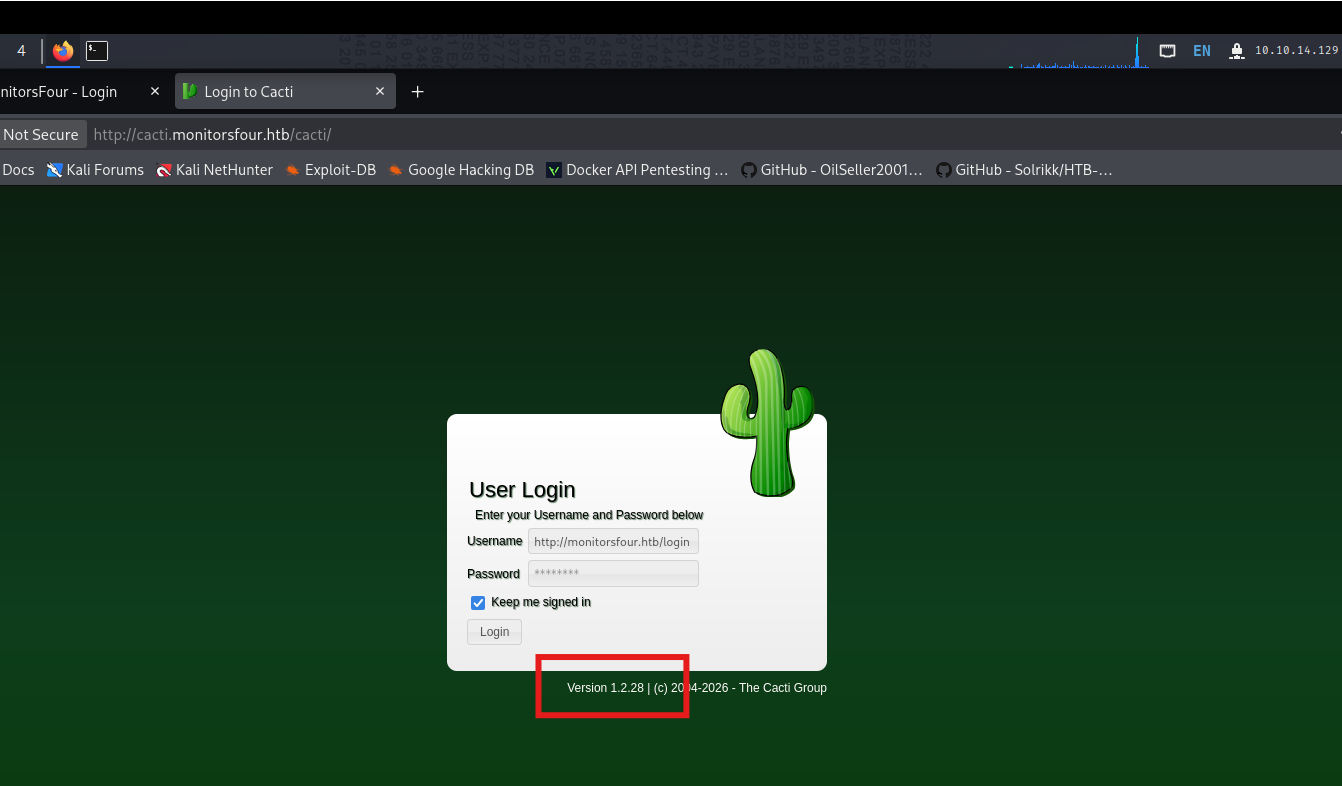Click the Firefox icon in the top panel
The height and width of the screenshot is (786, 1342).
63,51
